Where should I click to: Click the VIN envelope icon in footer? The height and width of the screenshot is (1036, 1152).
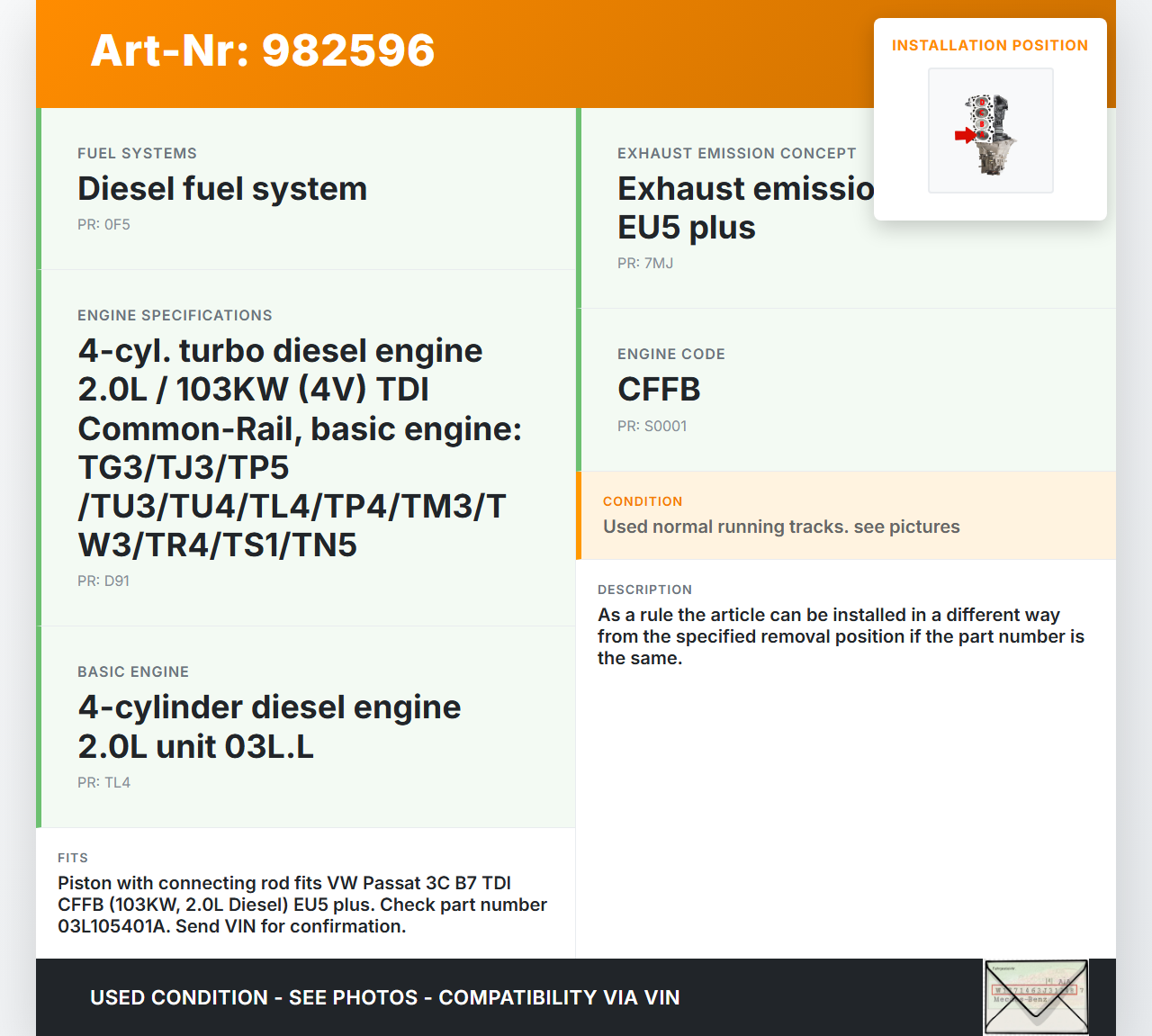click(x=1036, y=996)
